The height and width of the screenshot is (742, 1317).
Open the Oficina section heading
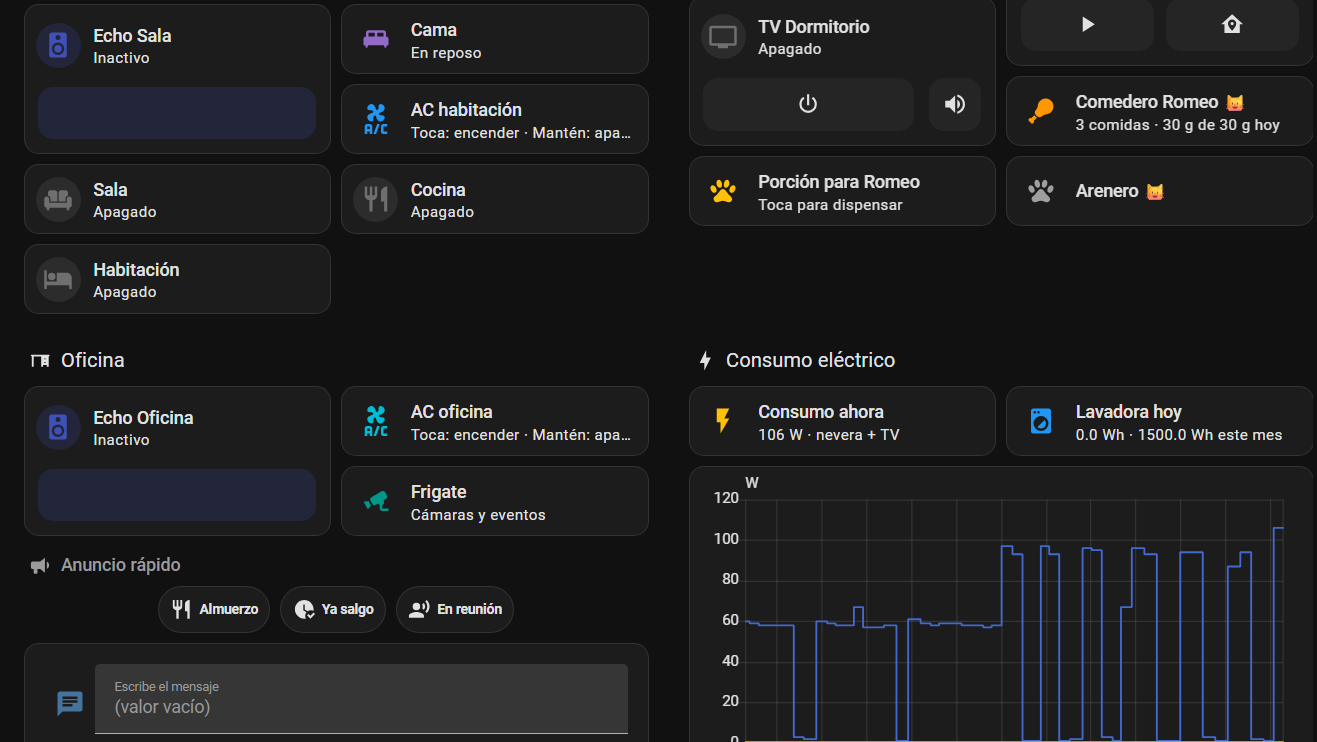pos(93,360)
